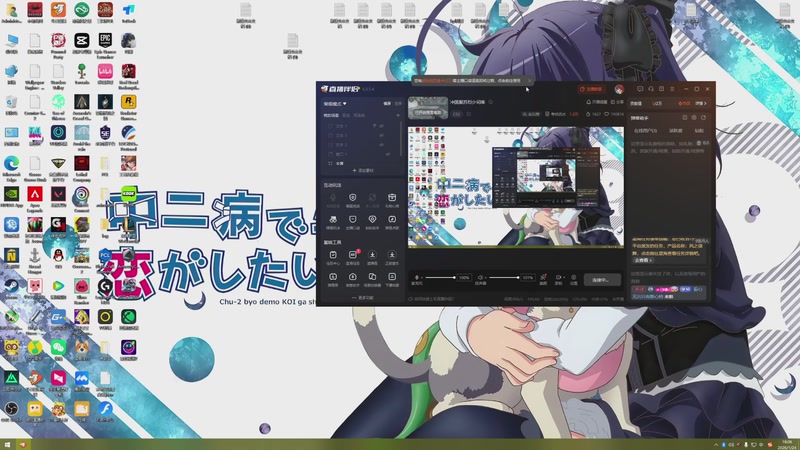This screenshot has width=800, height=450.
Task: Open the Apex Legends desktop icon
Action: tap(35, 197)
